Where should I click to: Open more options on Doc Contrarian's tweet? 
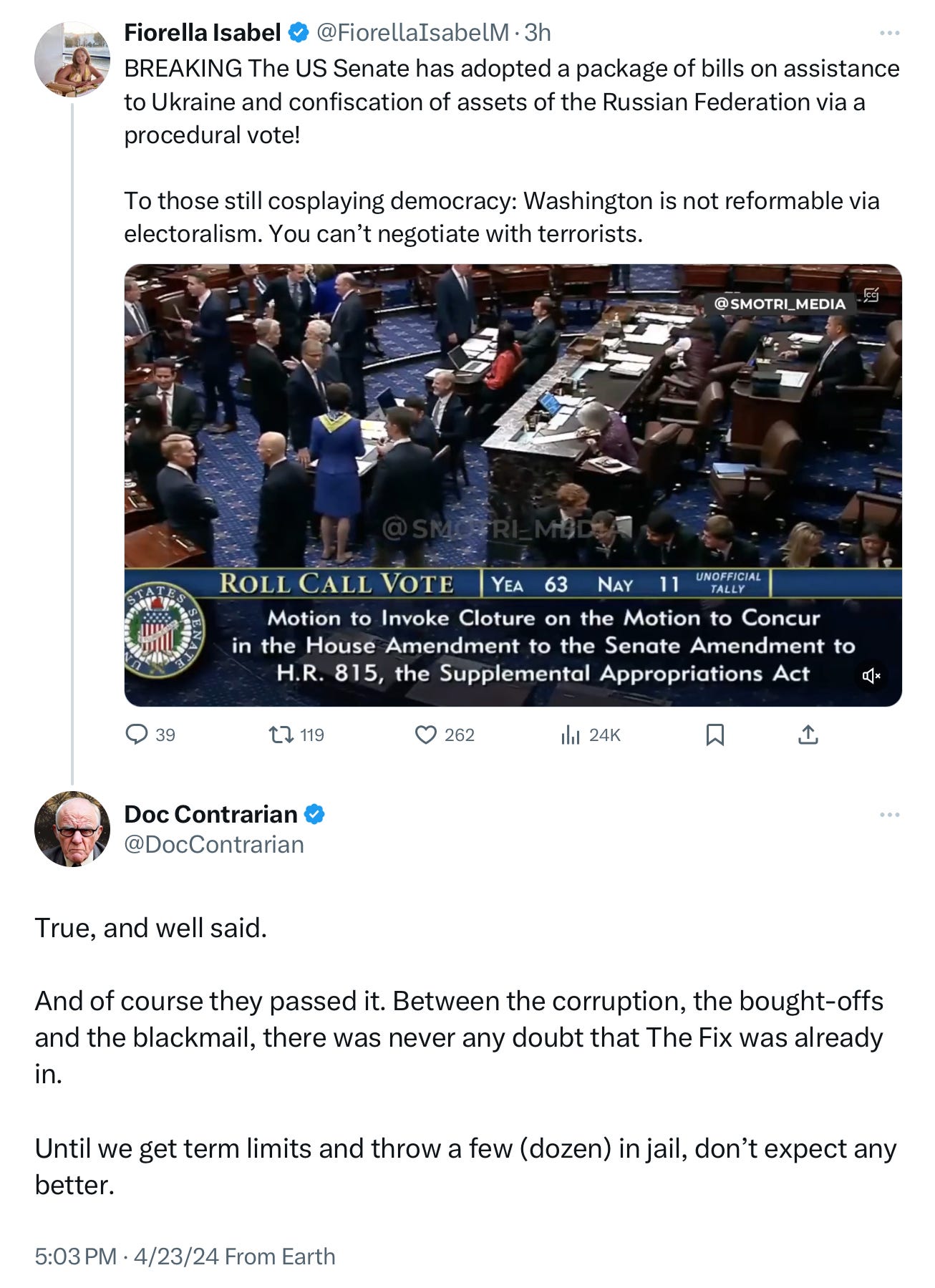point(889,815)
